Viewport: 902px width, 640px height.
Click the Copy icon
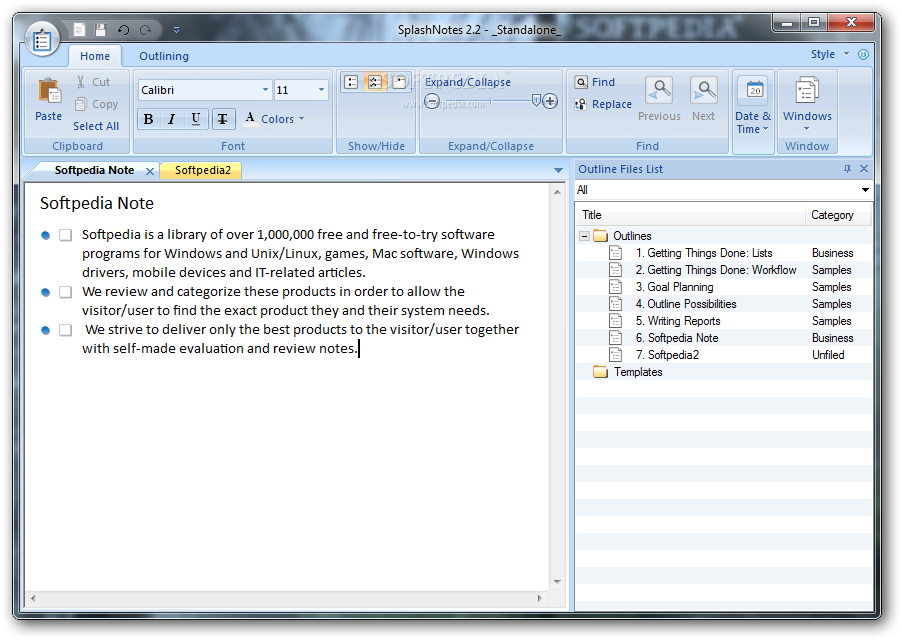81,104
